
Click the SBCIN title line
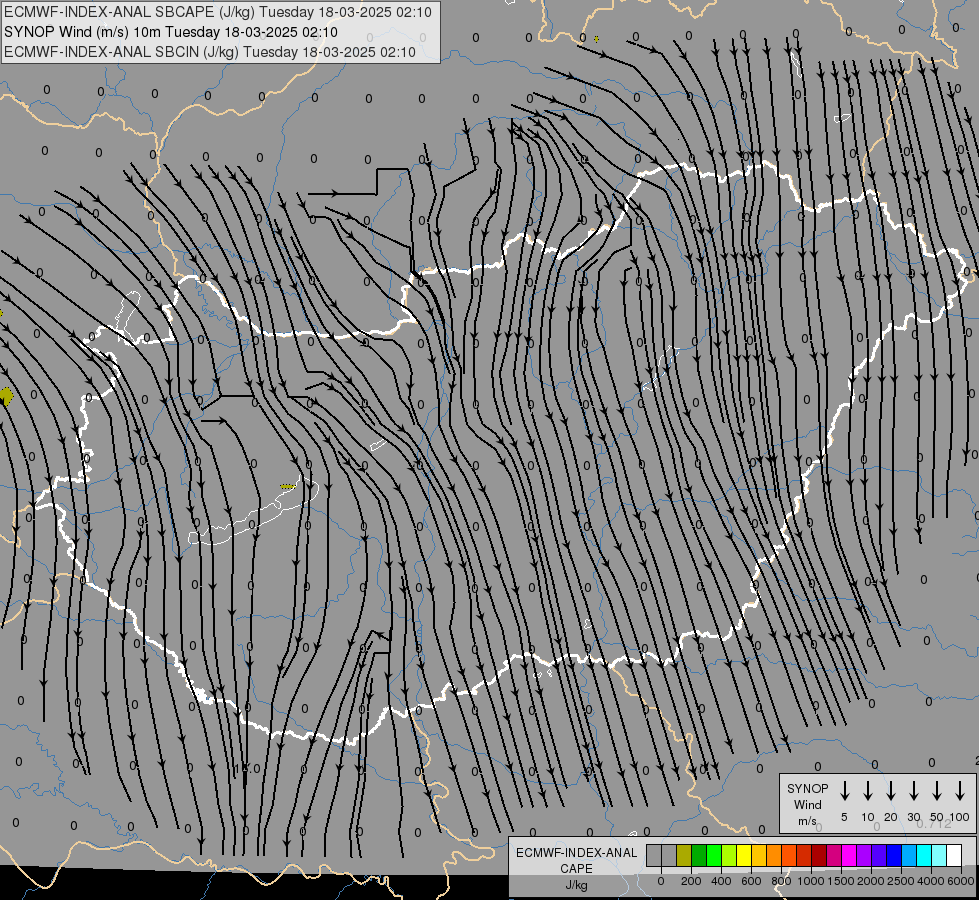point(210,52)
